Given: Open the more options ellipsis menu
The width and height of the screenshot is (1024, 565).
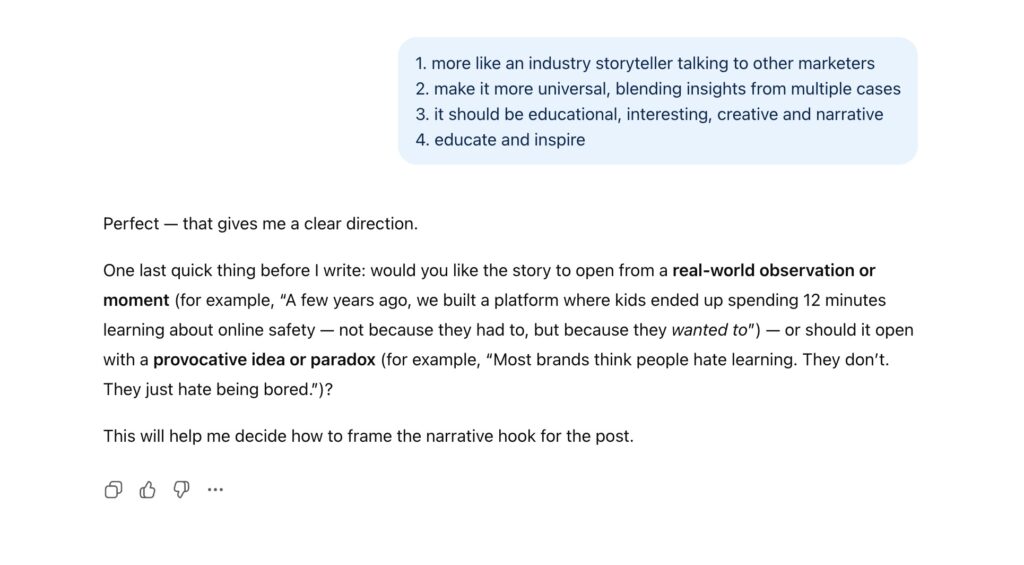Looking at the screenshot, I should (215, 489).
